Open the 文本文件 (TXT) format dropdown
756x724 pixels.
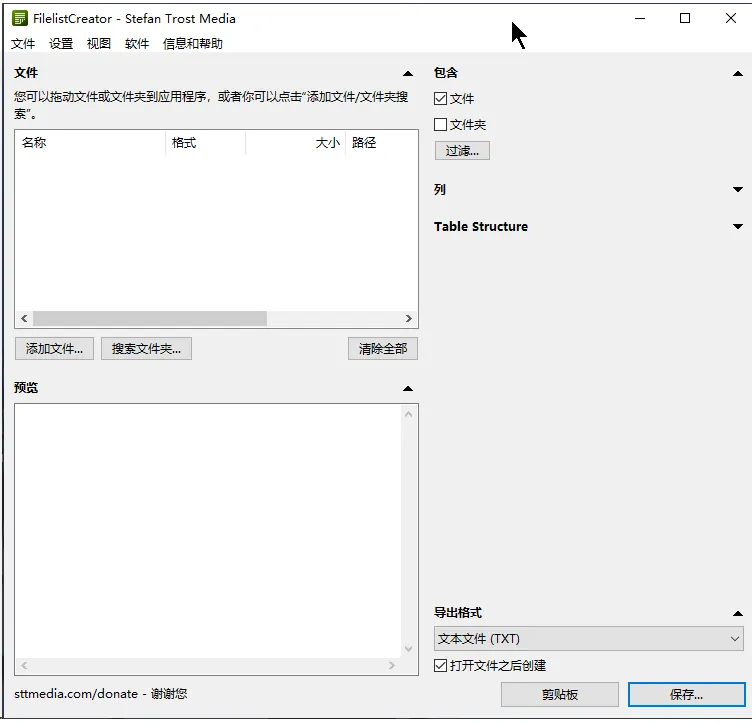click(x=589, y=639)
